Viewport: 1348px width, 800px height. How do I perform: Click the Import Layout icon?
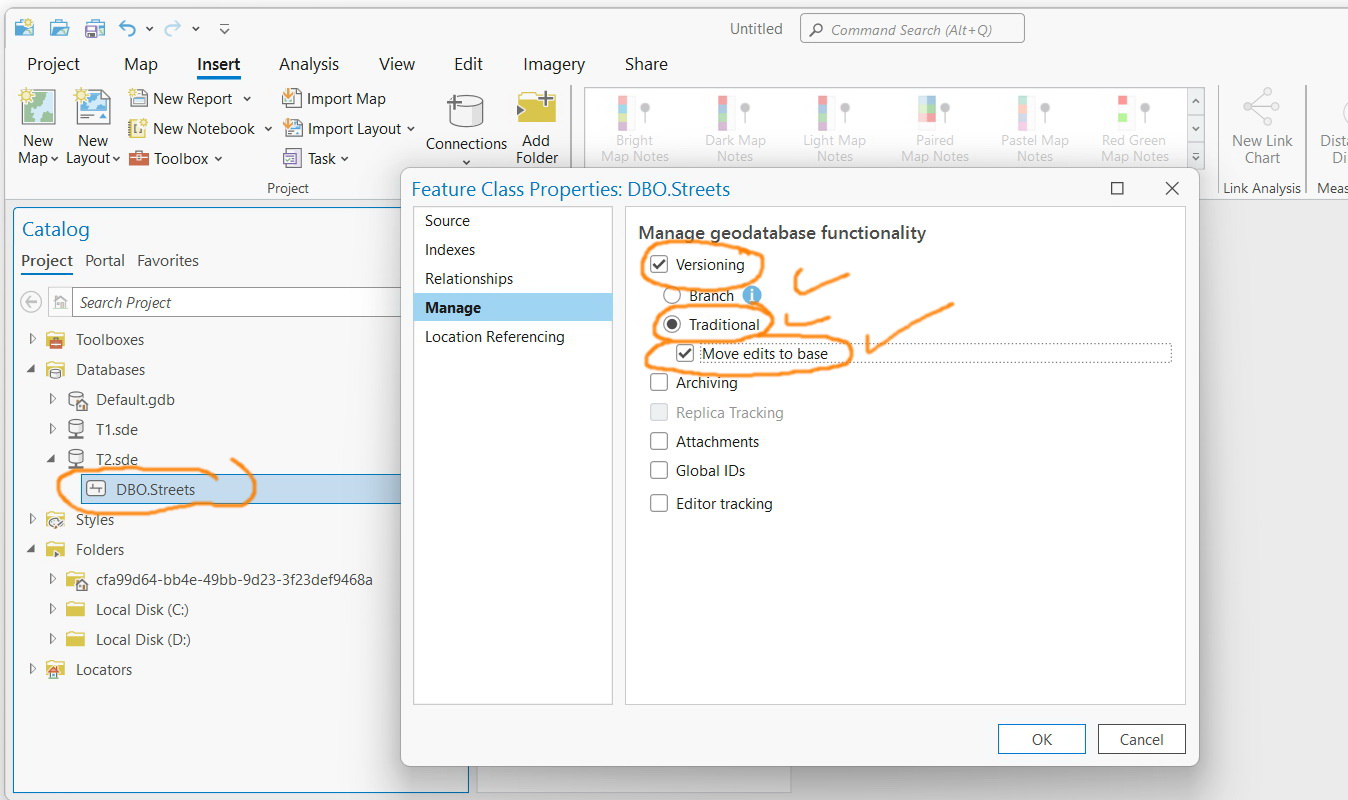pyautogui.click(x=292, y=128)
